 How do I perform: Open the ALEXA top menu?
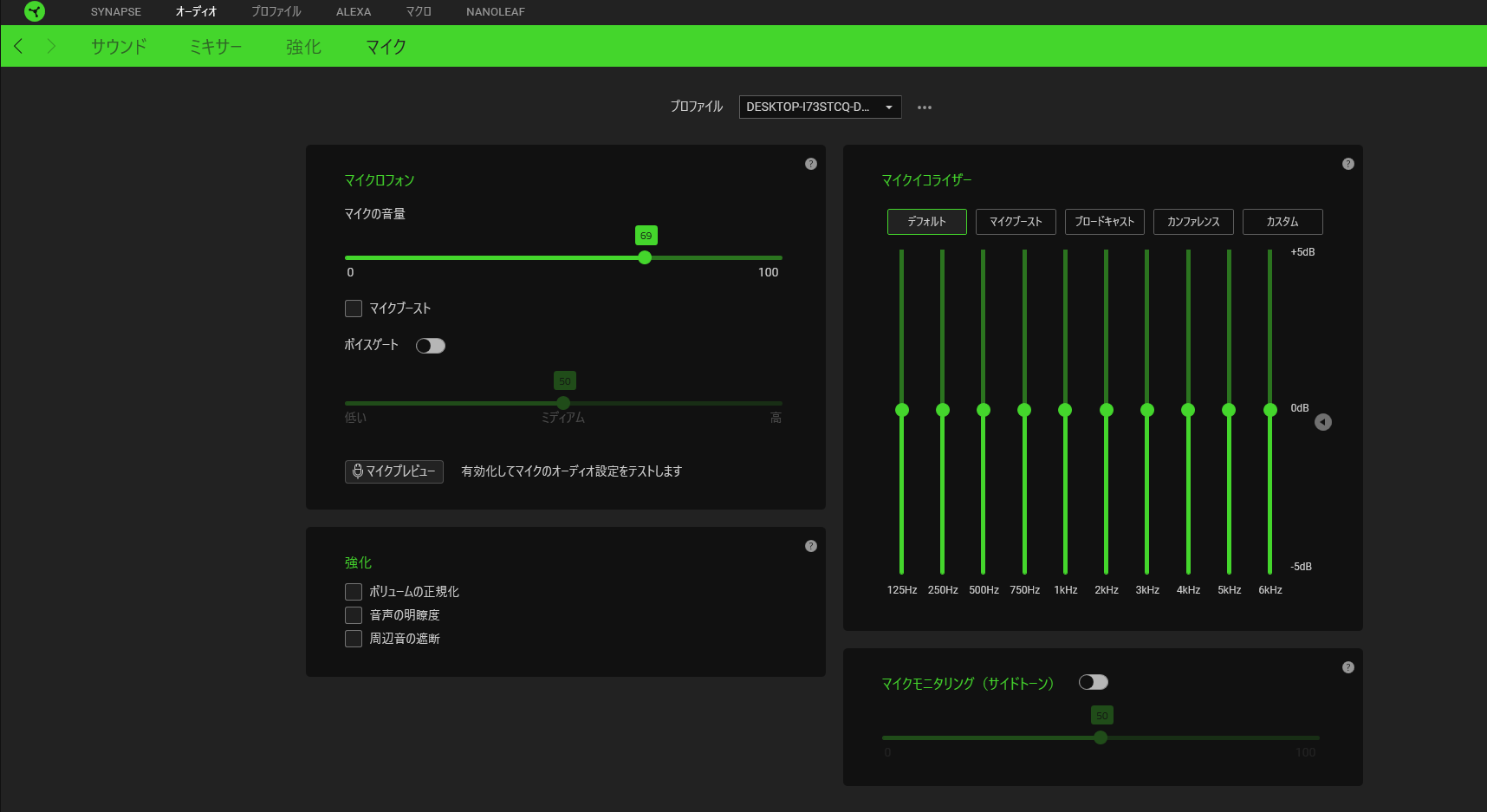pyautogui.click(x=354, y=12)
